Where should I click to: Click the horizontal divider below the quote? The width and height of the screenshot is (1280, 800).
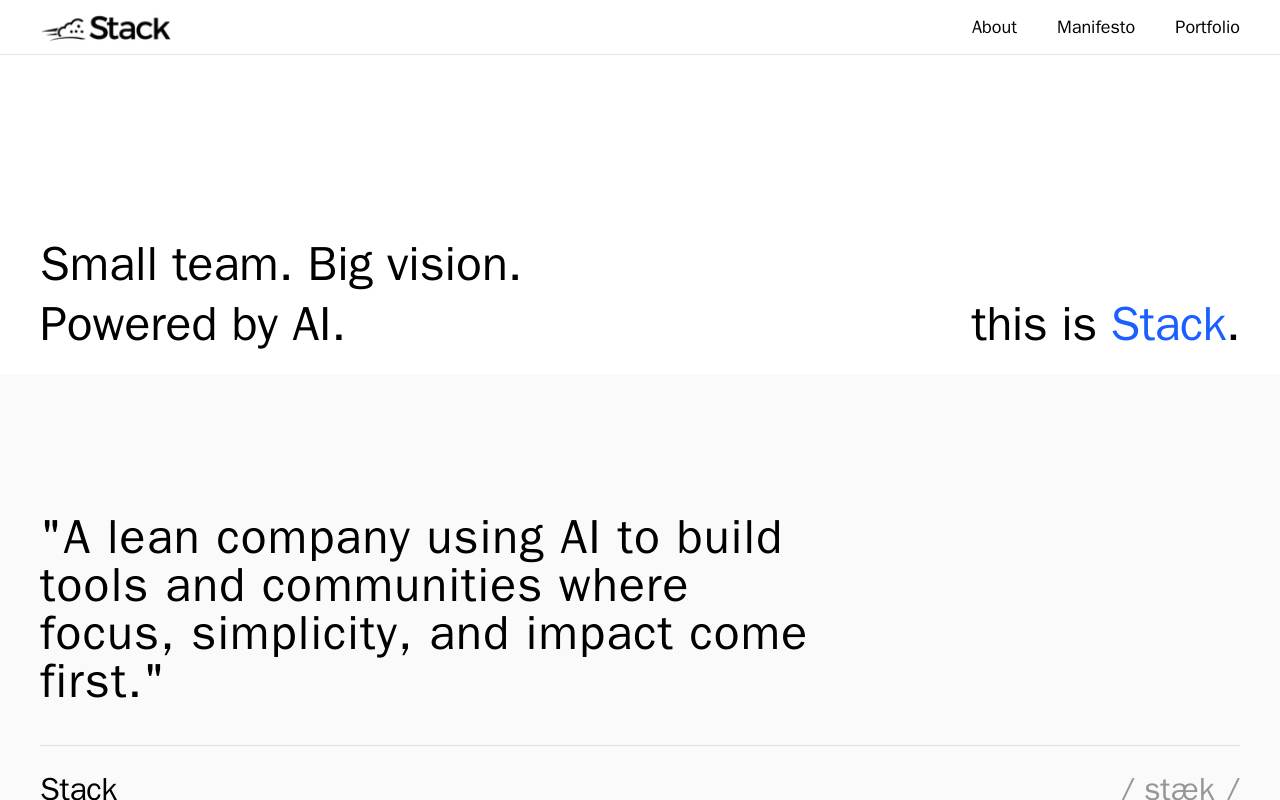tap(640, 745)
